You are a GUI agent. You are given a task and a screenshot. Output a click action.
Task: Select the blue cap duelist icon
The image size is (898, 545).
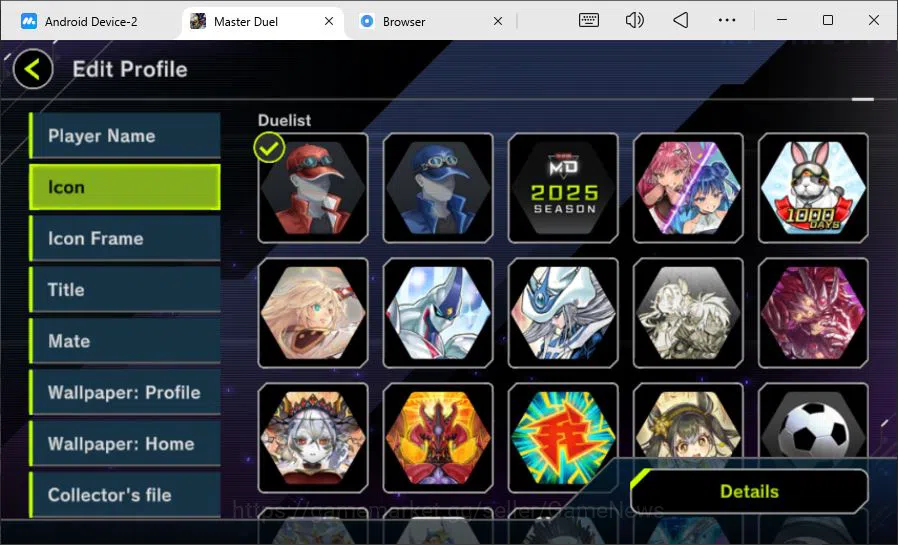[x=438, y=188]
